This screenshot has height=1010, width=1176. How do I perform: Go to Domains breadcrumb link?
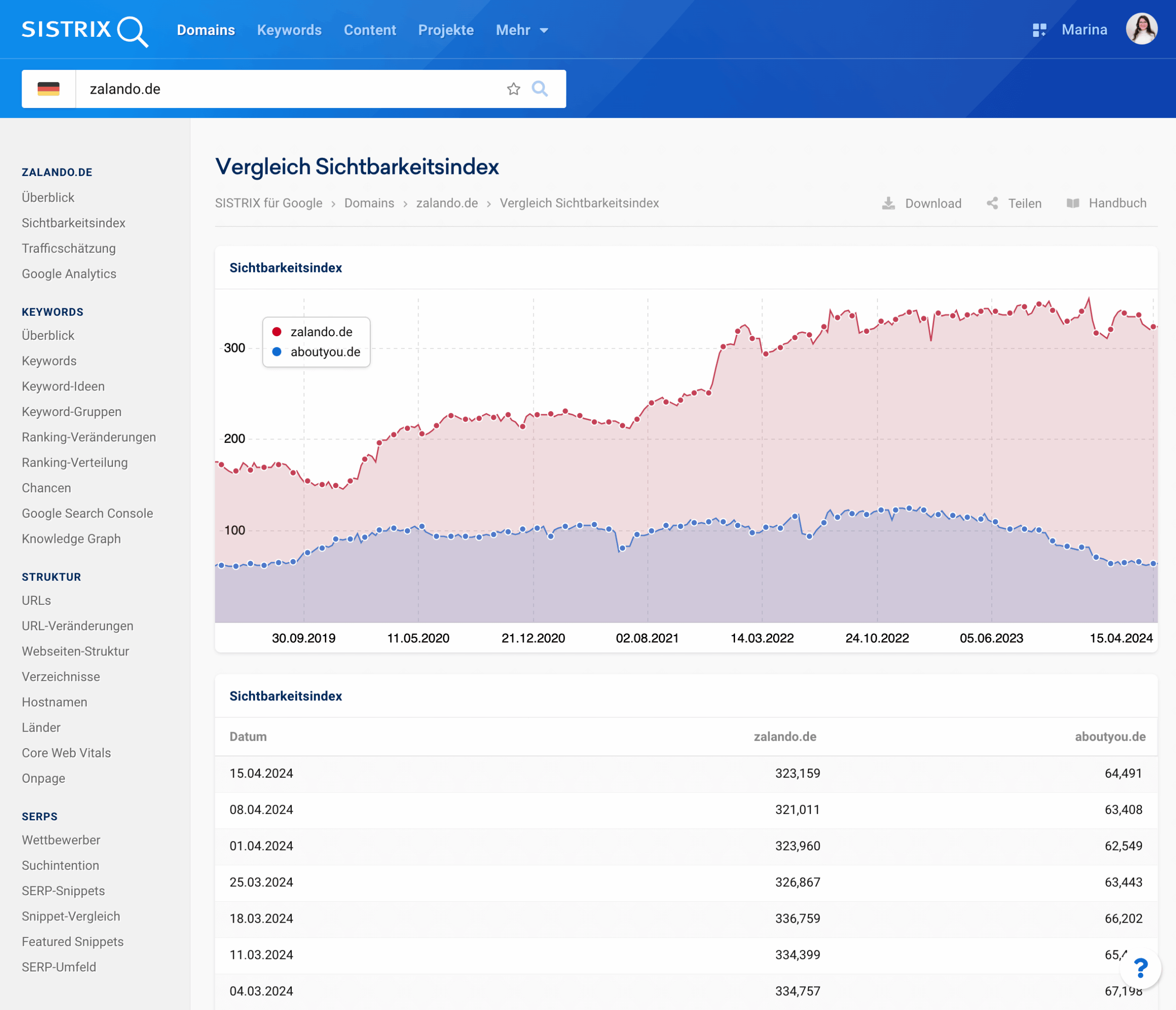pos(369,203)
